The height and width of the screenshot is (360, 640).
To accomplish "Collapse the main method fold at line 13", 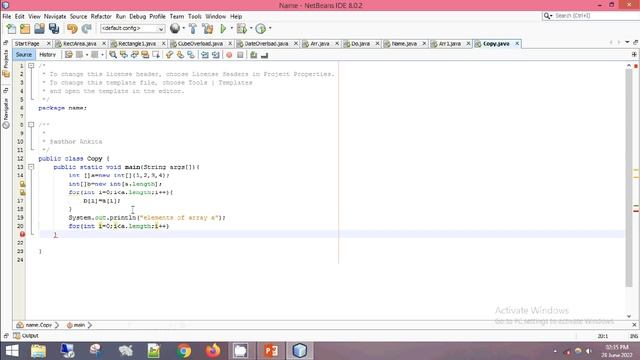I will click(31, 167).
